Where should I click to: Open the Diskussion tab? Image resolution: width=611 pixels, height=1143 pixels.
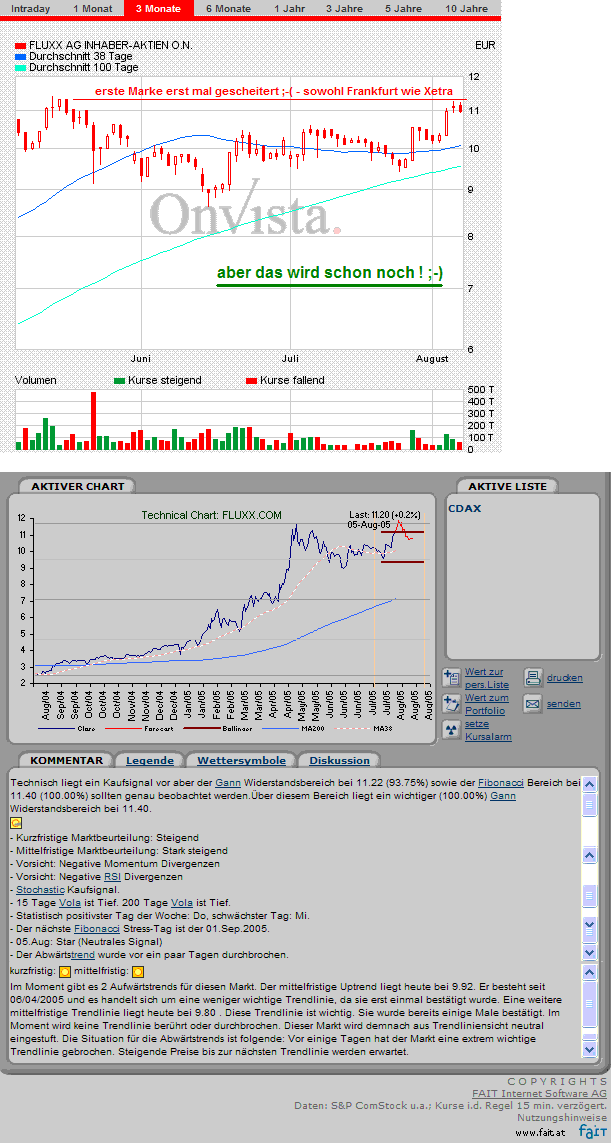(340, 760)
